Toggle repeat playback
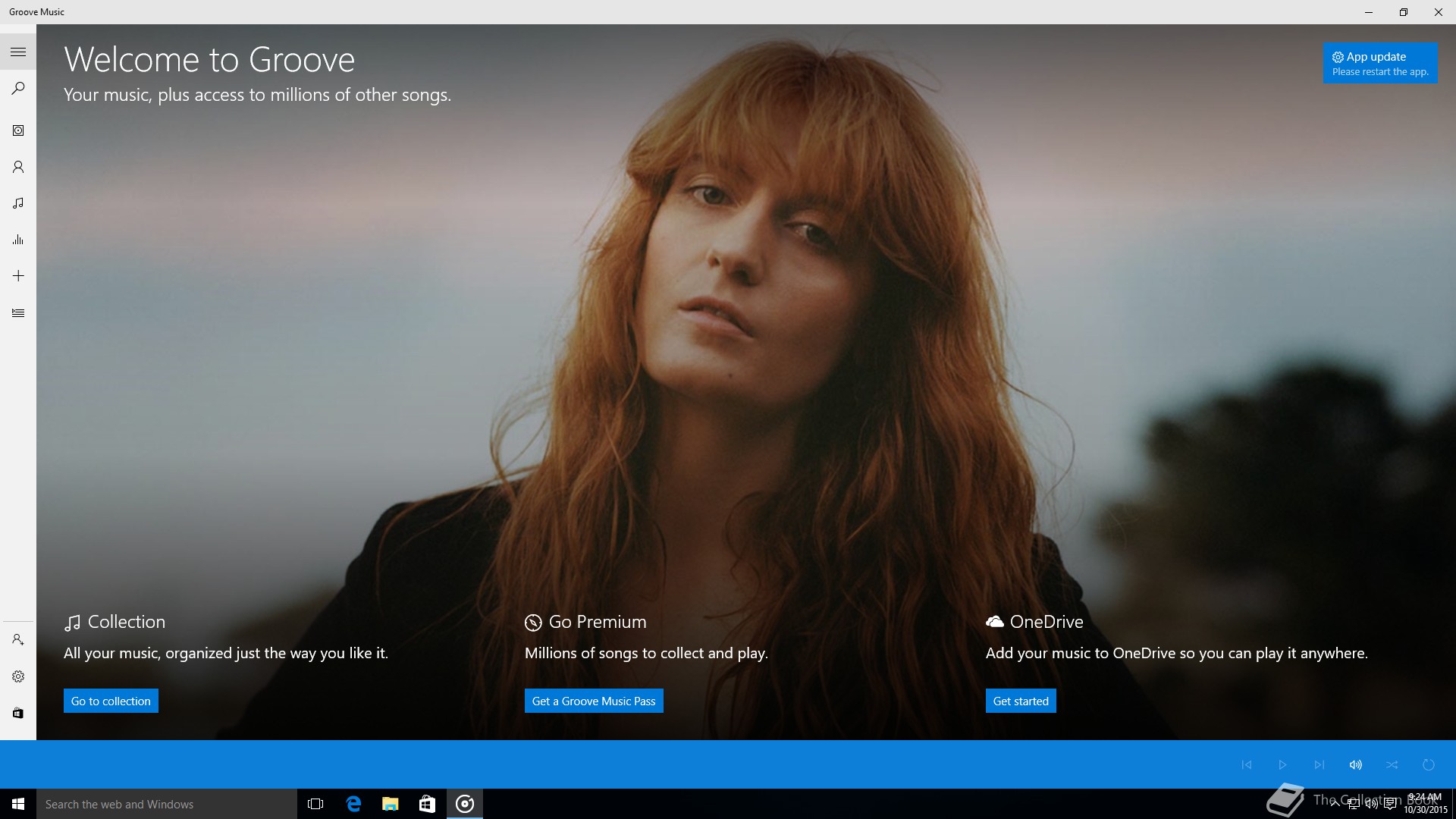The image size is (1456, 819). [1428, 764]
